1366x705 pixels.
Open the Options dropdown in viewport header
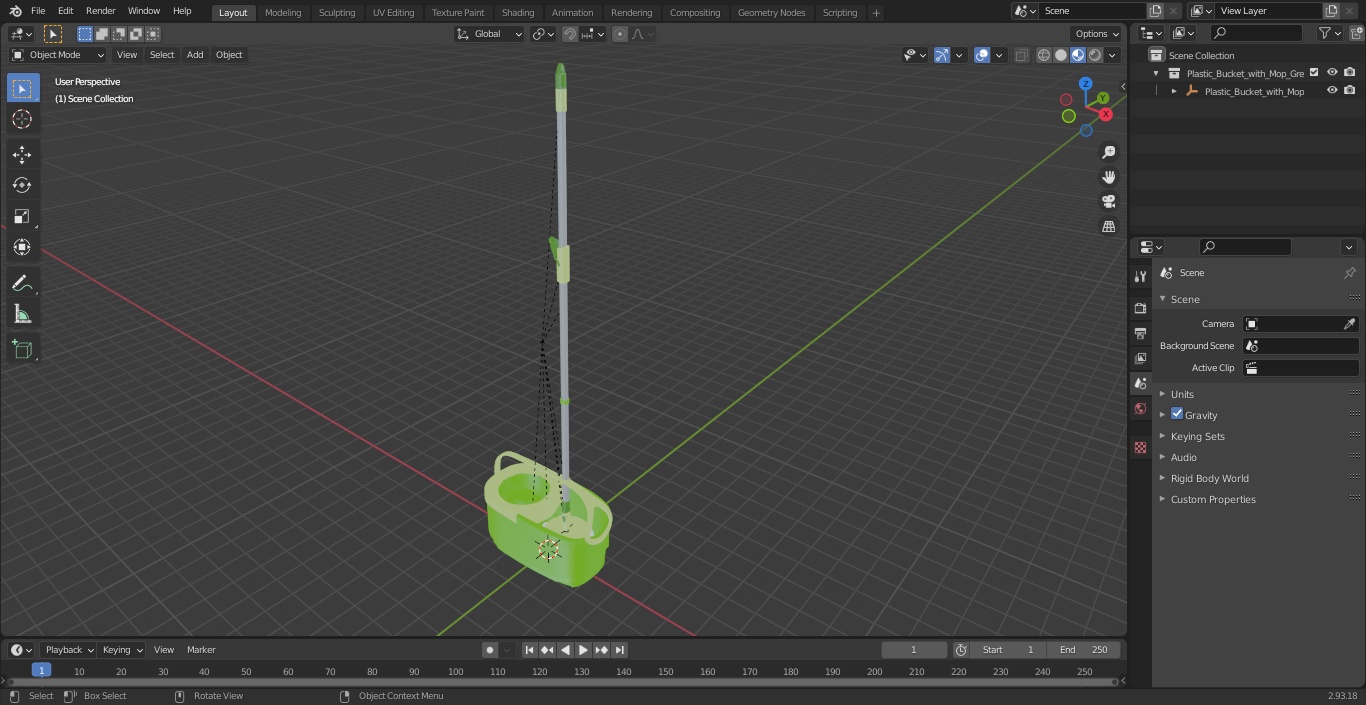pos(1097,34)
